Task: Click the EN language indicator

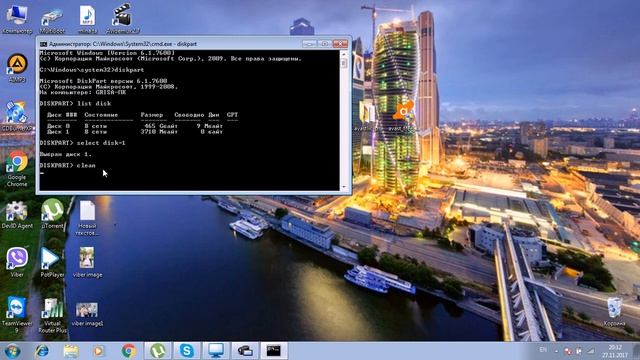Action: [x=543, y=350]
